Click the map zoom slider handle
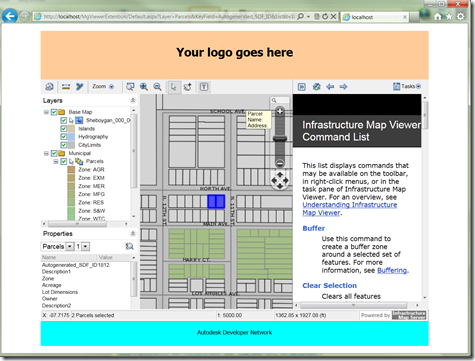475x361 pixels. (280, 139)
